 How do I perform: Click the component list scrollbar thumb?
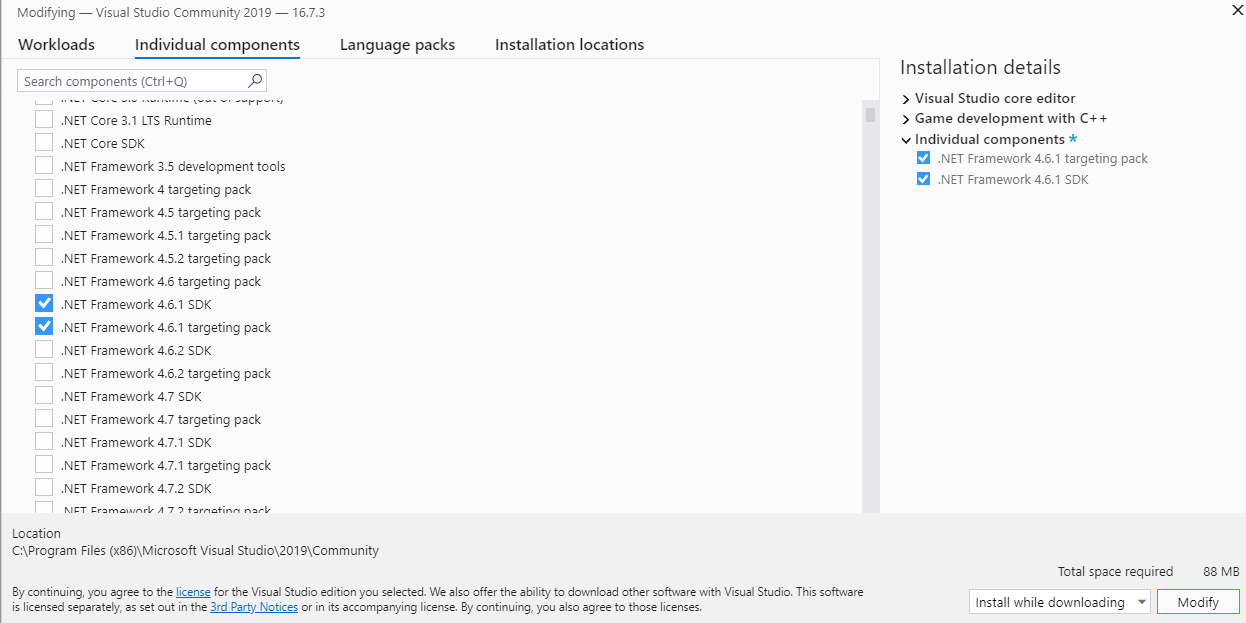coord(870,115)
